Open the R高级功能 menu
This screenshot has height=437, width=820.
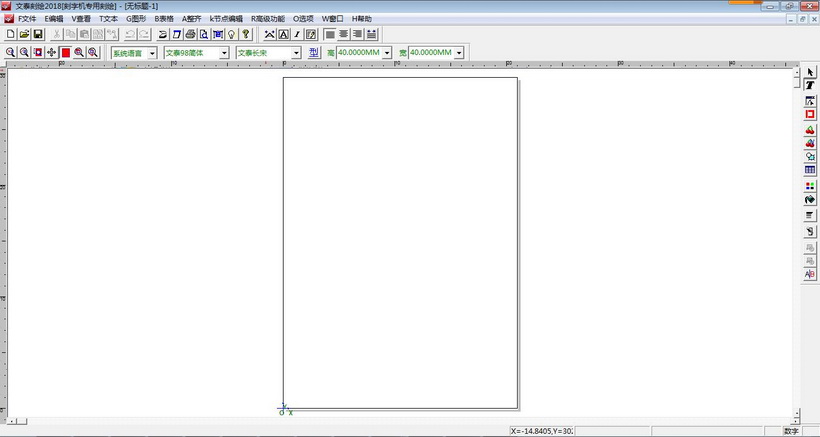pos(268,19)
